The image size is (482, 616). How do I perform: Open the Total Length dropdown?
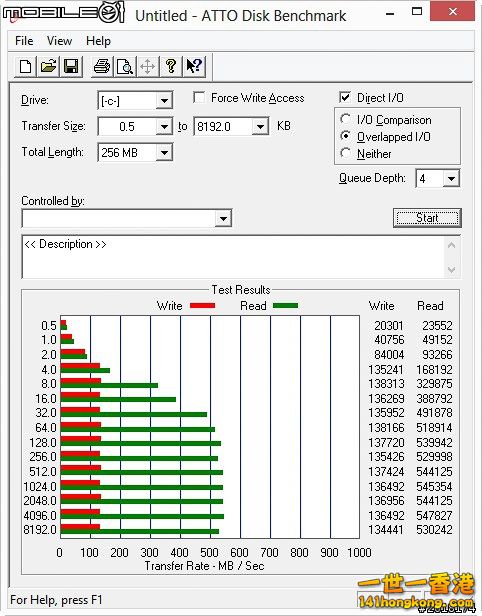(x=164, y=152)
